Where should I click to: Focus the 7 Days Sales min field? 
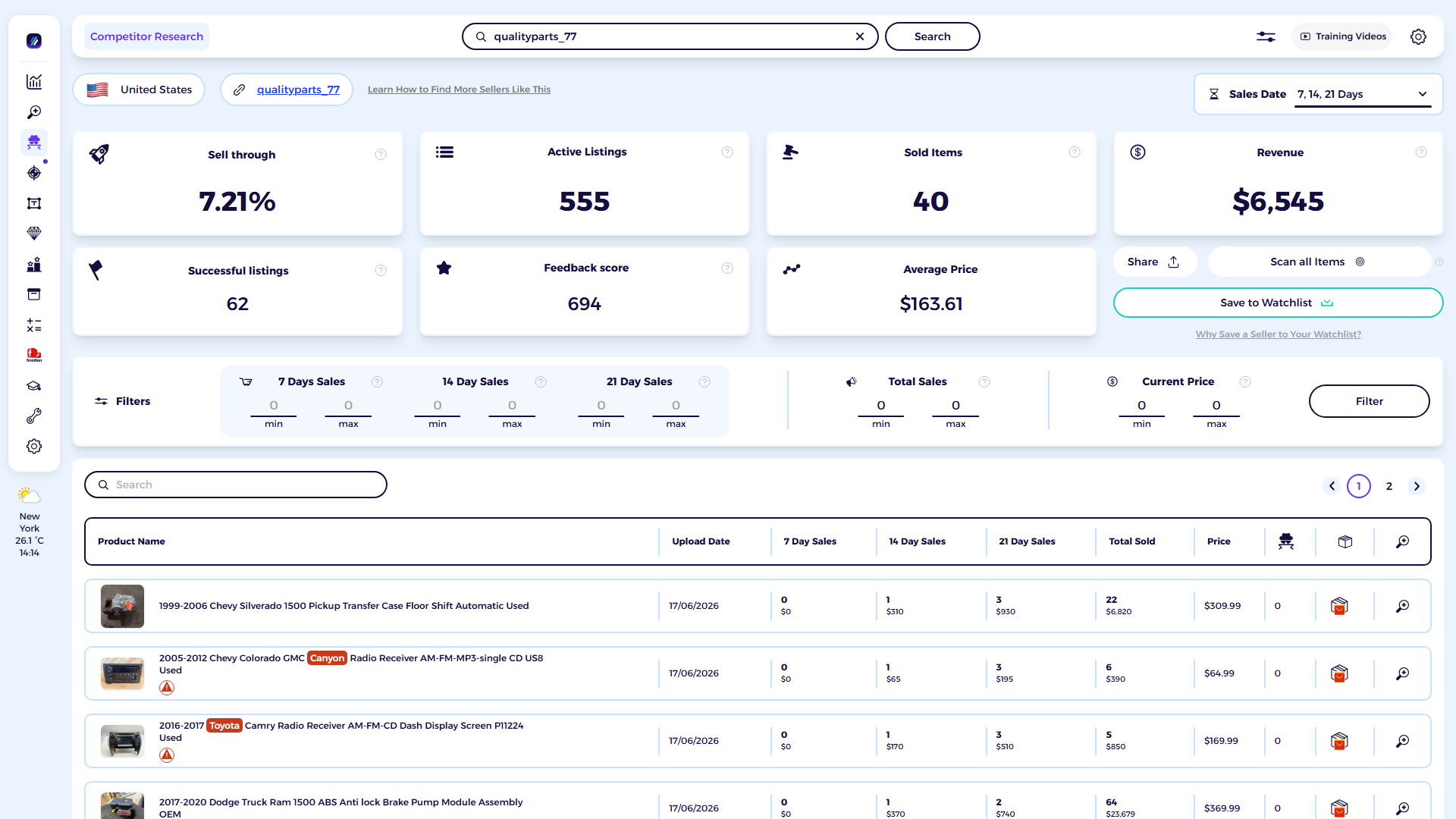274,406
